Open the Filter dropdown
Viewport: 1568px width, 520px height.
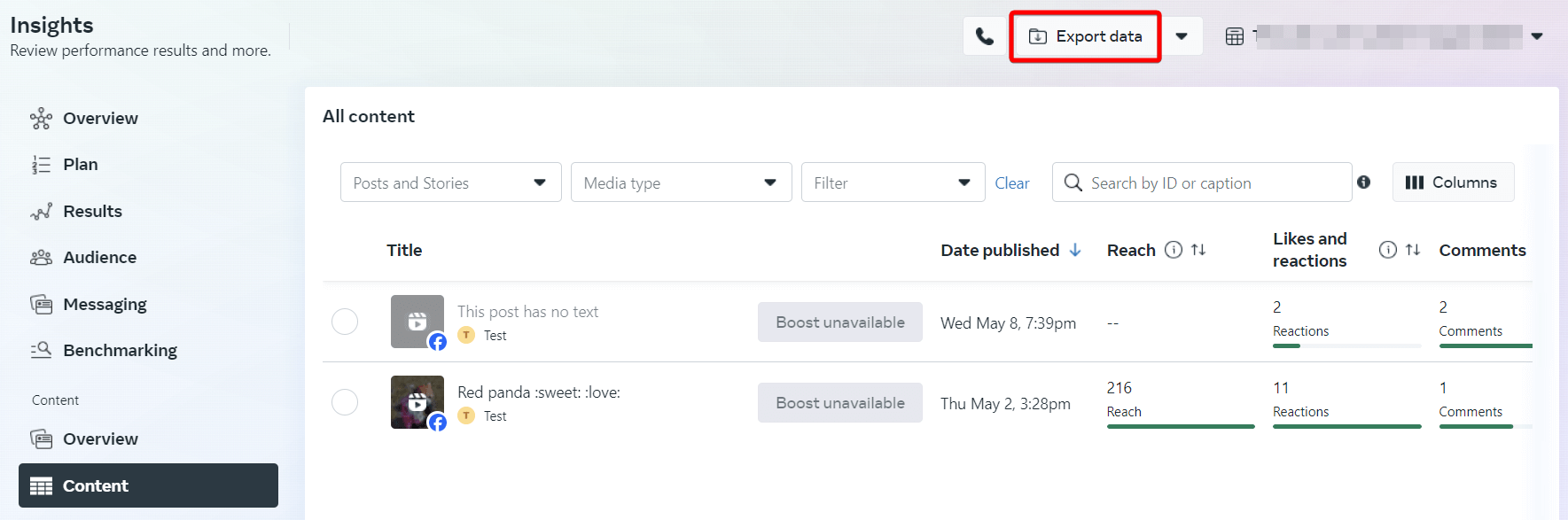coord(893,182)
